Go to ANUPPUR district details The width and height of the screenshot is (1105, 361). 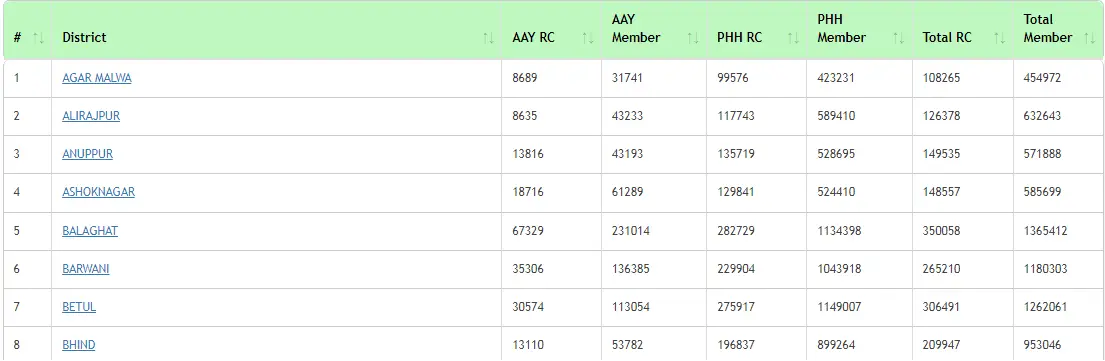pyautogui.click(x=87, y=154)
